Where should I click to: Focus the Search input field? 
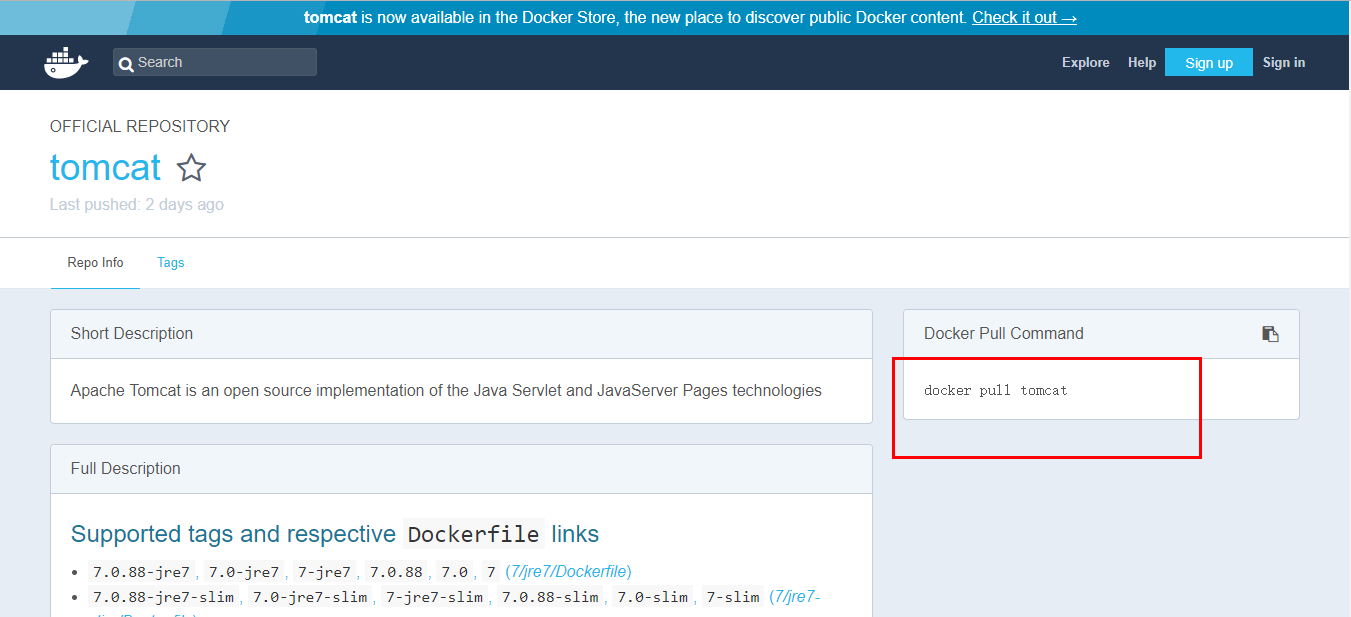[x=215, y=62]
